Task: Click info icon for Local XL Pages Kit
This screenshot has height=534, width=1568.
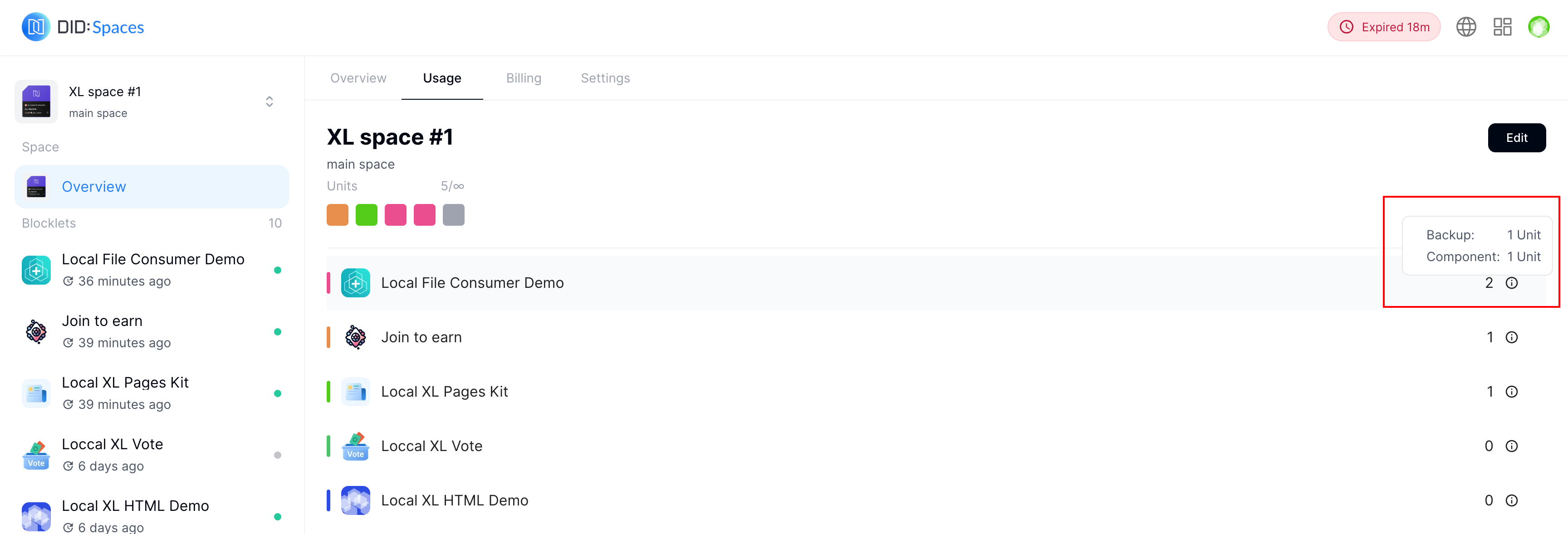Action: (x=1511, y=392)
